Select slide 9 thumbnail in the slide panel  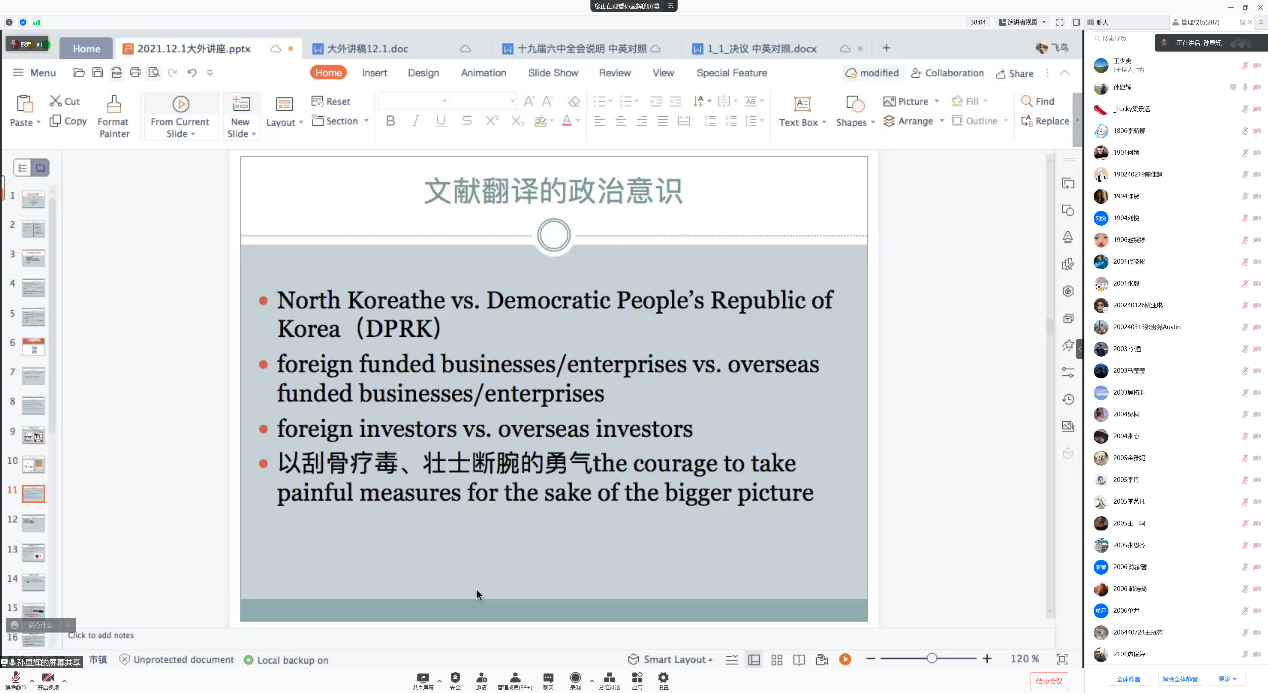click(x=33, y=435)
